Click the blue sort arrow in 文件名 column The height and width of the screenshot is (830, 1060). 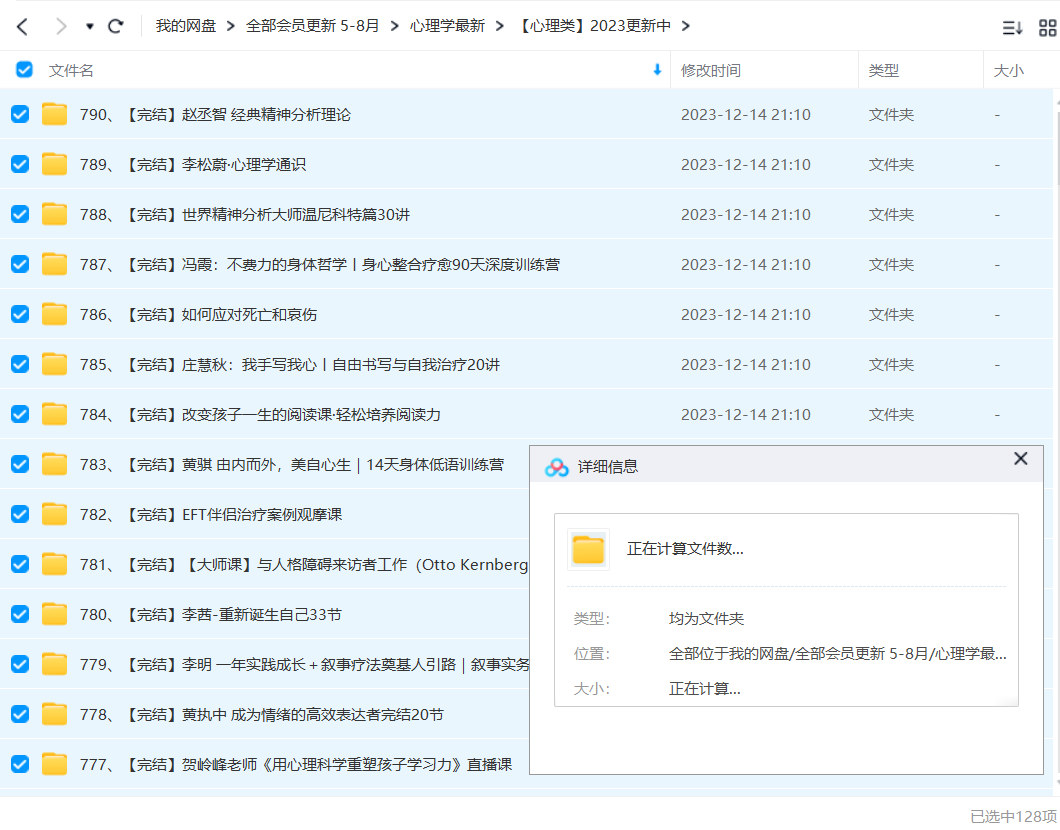[657, 70]
